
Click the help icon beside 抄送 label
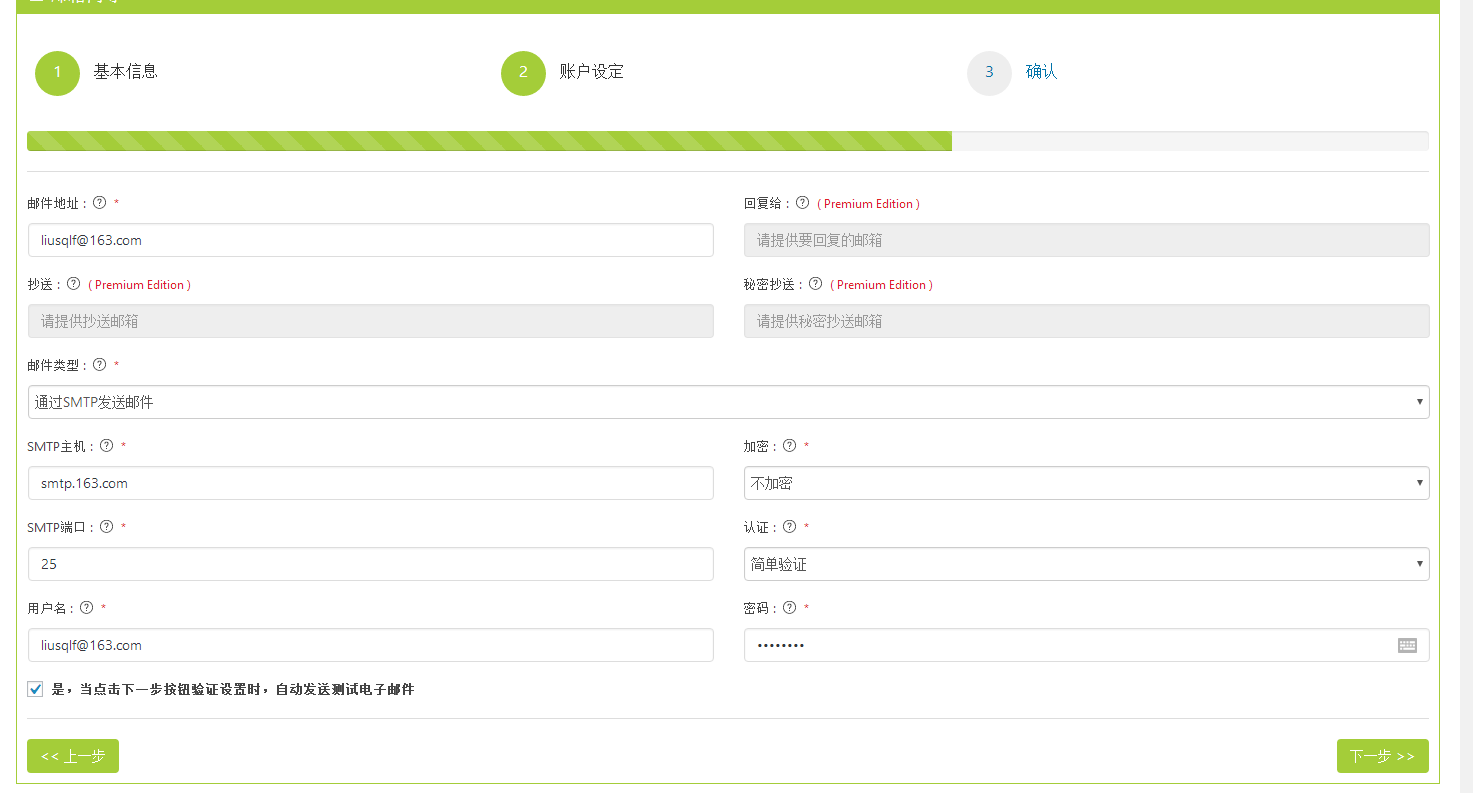point(74,284)
